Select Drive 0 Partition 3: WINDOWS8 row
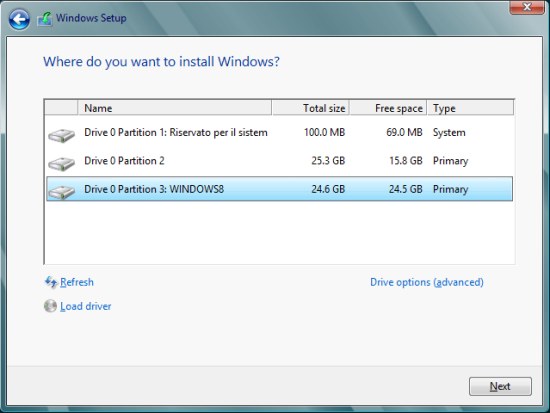Viewport: 550px width, 413px height. (280, 189)
